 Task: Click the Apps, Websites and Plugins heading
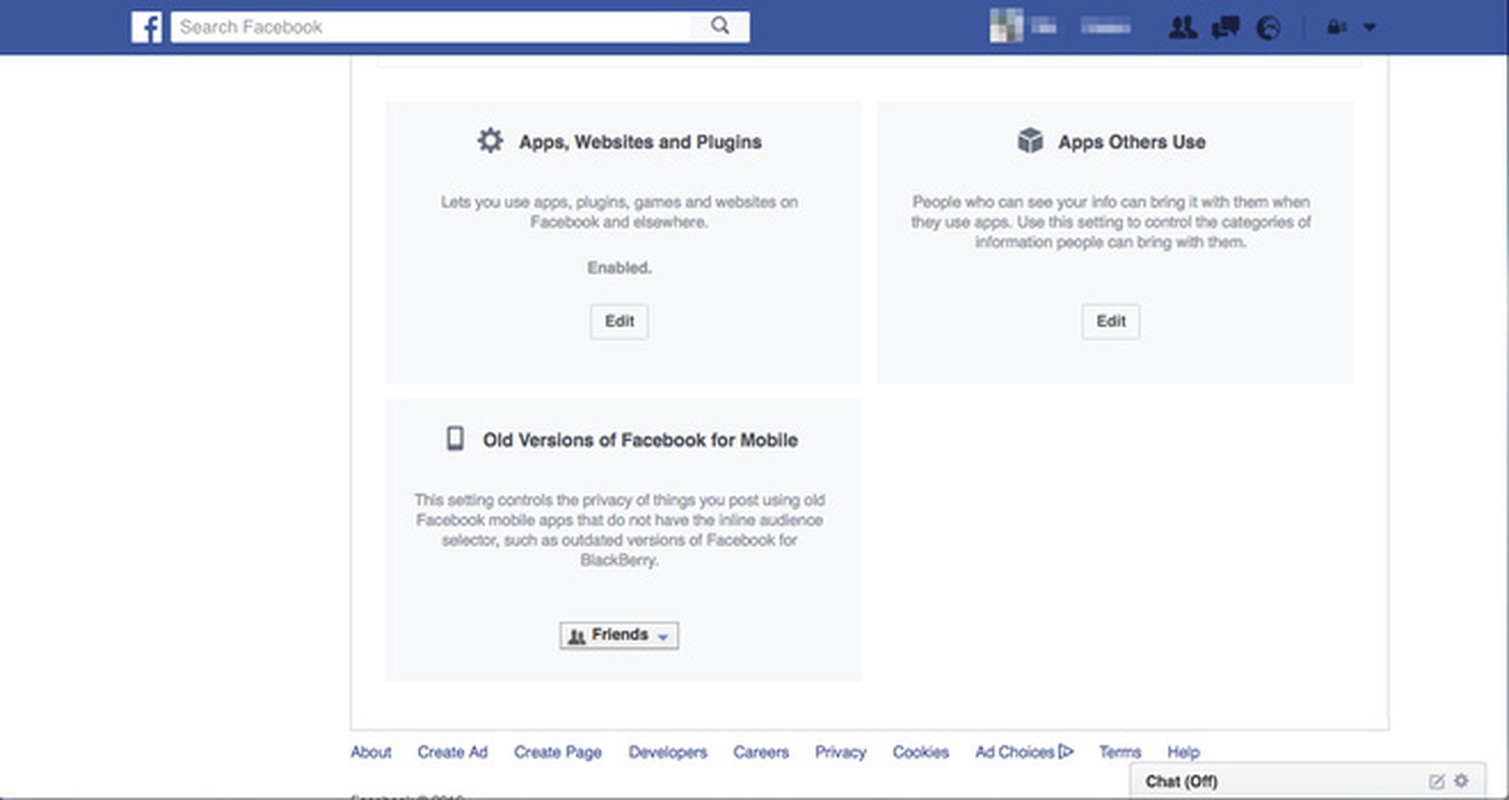click(x=640, y=142)
